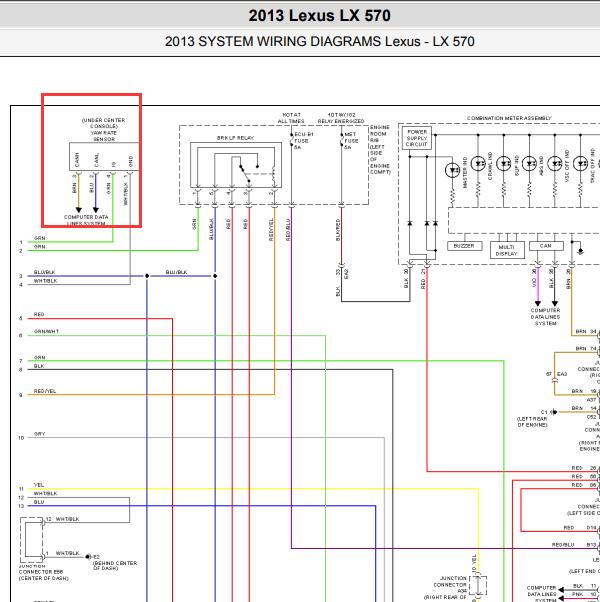Click the '(BEHIND CENTER OF DASH)' note
The width and height of the screenshot is (600, 602).
click(115, 565)
